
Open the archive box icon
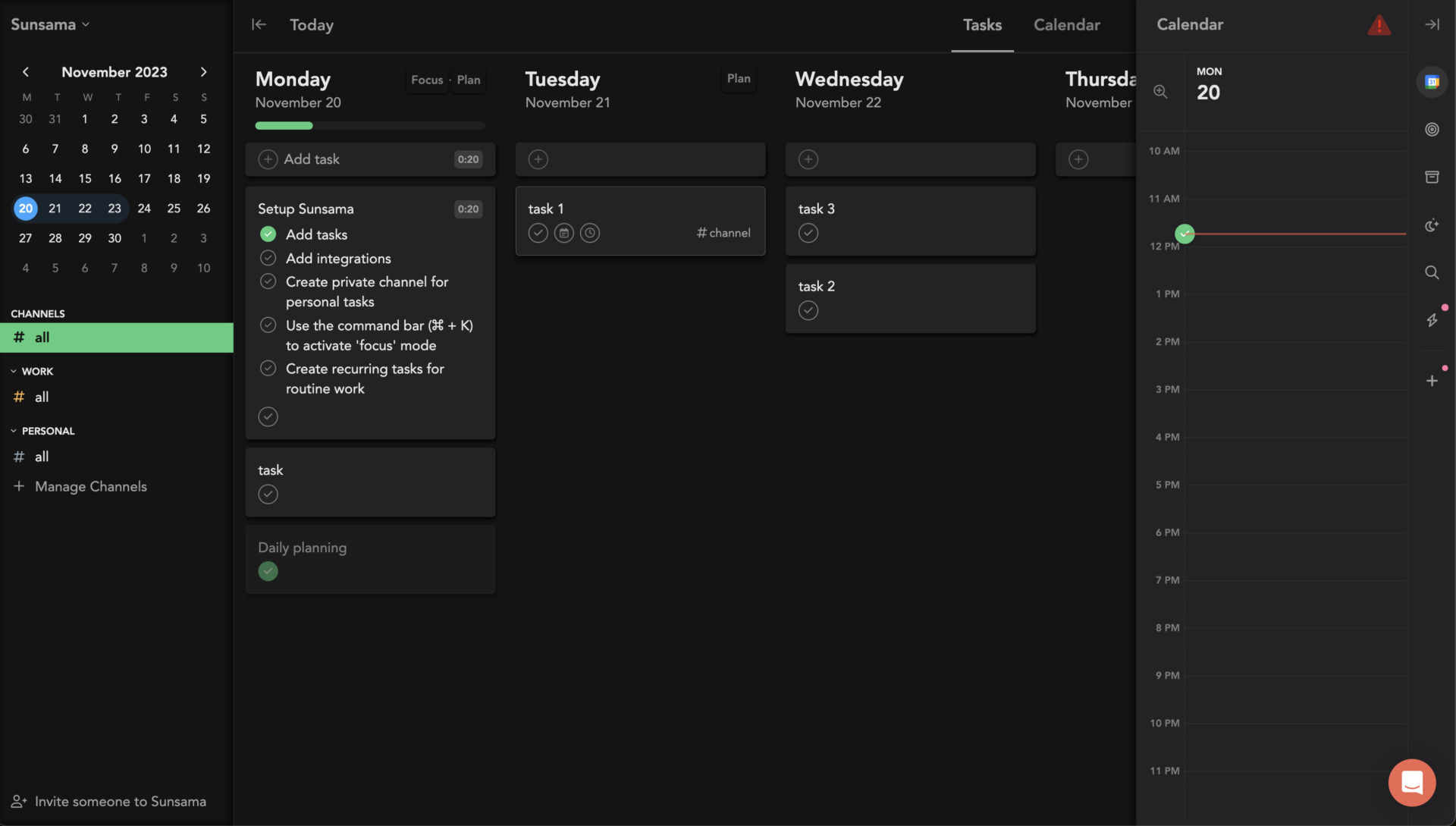pyautogui.click(x=1432, y=177)
